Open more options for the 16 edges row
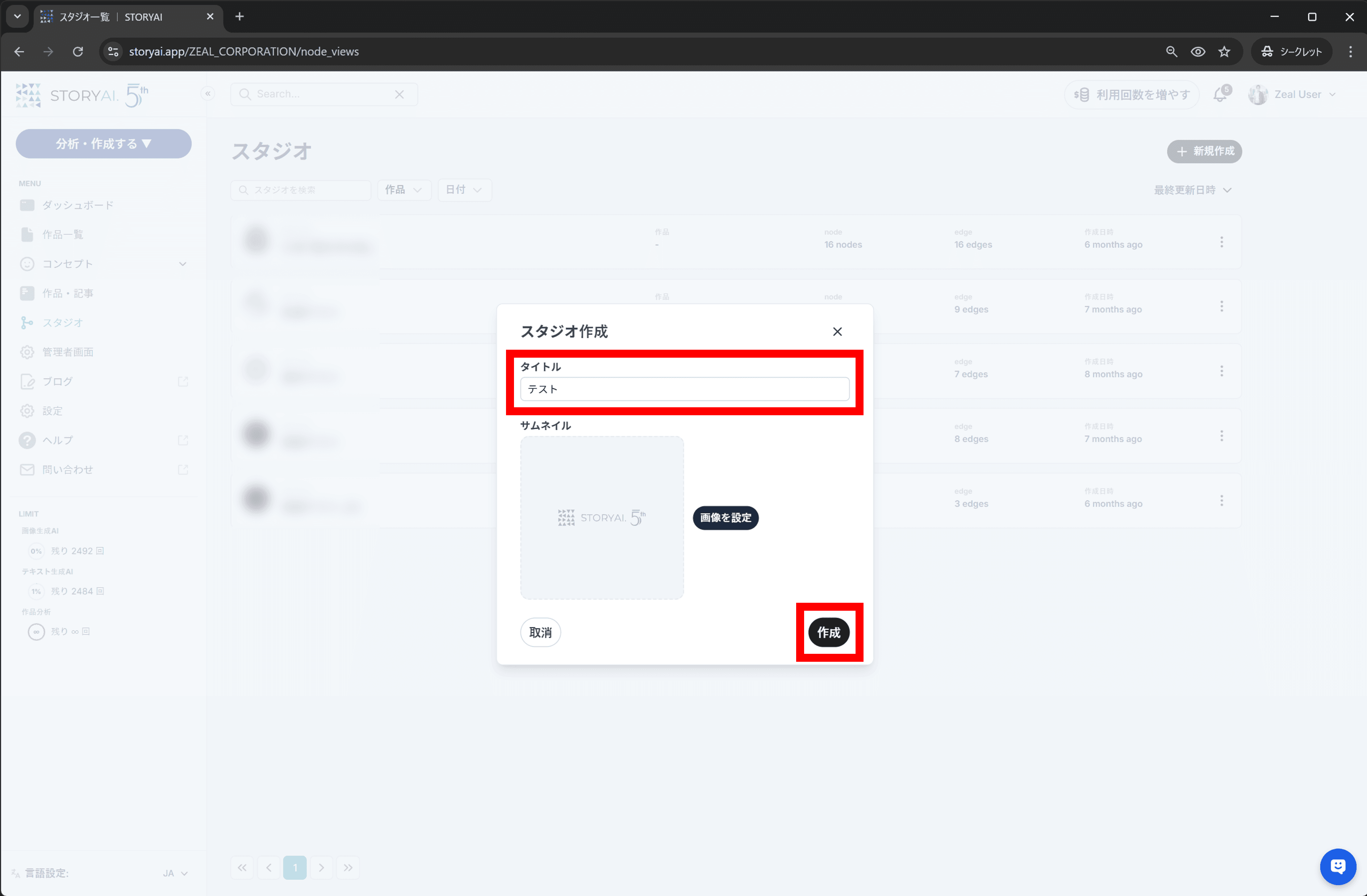The width and height of the screenshot is (1367, 896). [x=1221, y=242]
